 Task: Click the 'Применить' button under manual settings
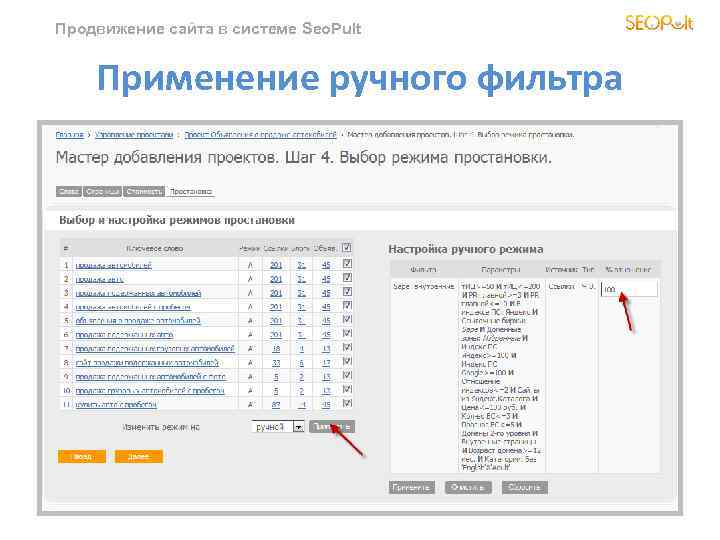pyautogui.click(x=412, y=487)
